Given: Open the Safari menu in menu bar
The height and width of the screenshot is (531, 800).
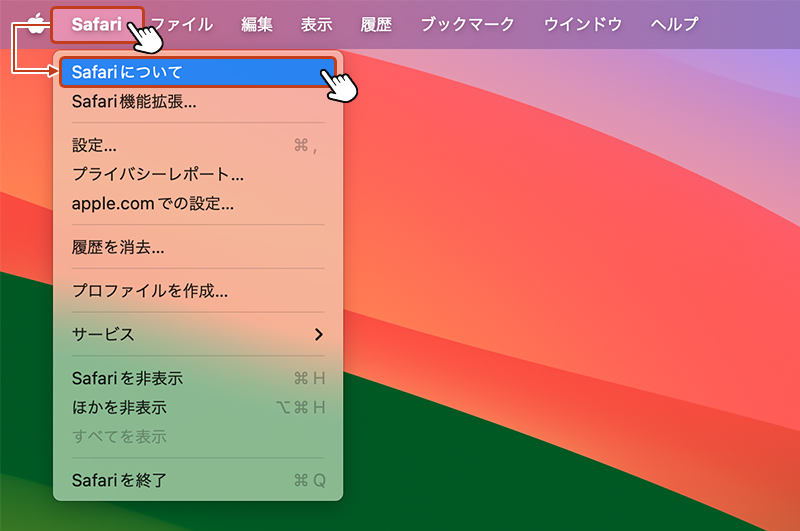Looking at the screenshot, I should click(97, 24).
